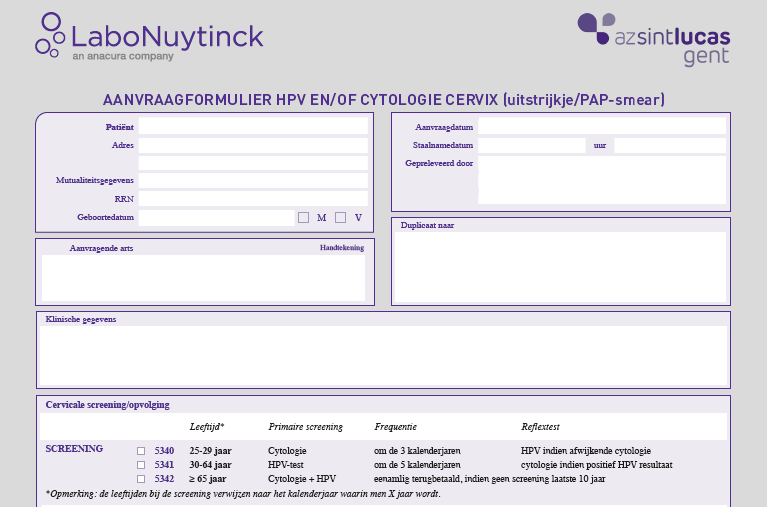Check screening code 5340 box
Screen dimensions: 767x507
point(141,451)
